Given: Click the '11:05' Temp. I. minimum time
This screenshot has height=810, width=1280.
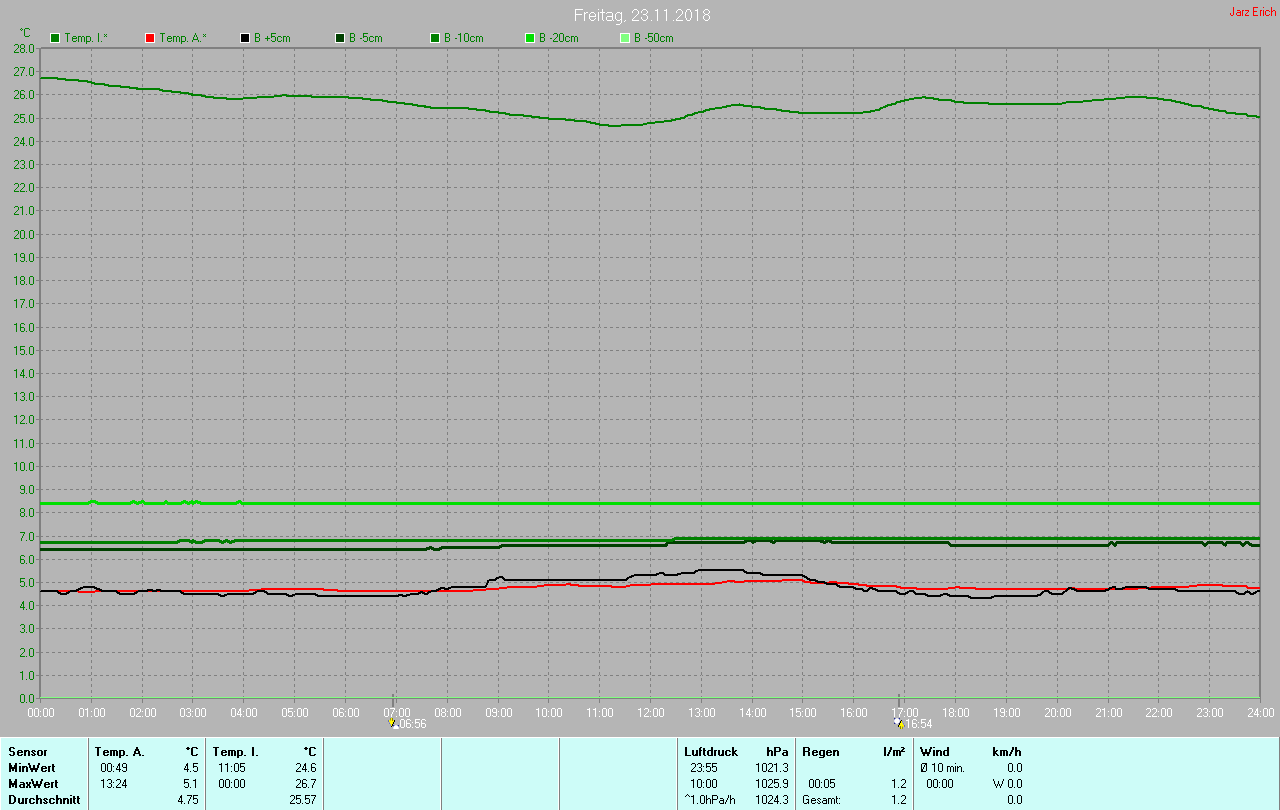Looking at the screenshot, I should (231, 768).
